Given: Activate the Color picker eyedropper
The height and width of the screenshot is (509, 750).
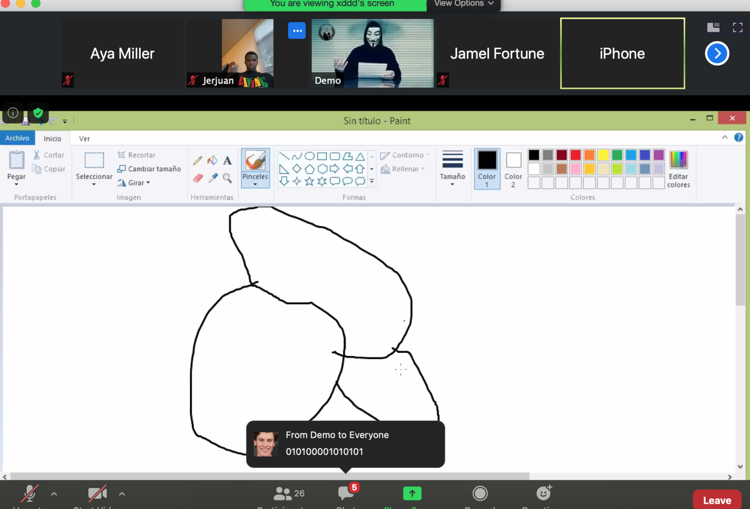Looking at the screenshot, I should [213, 178].
